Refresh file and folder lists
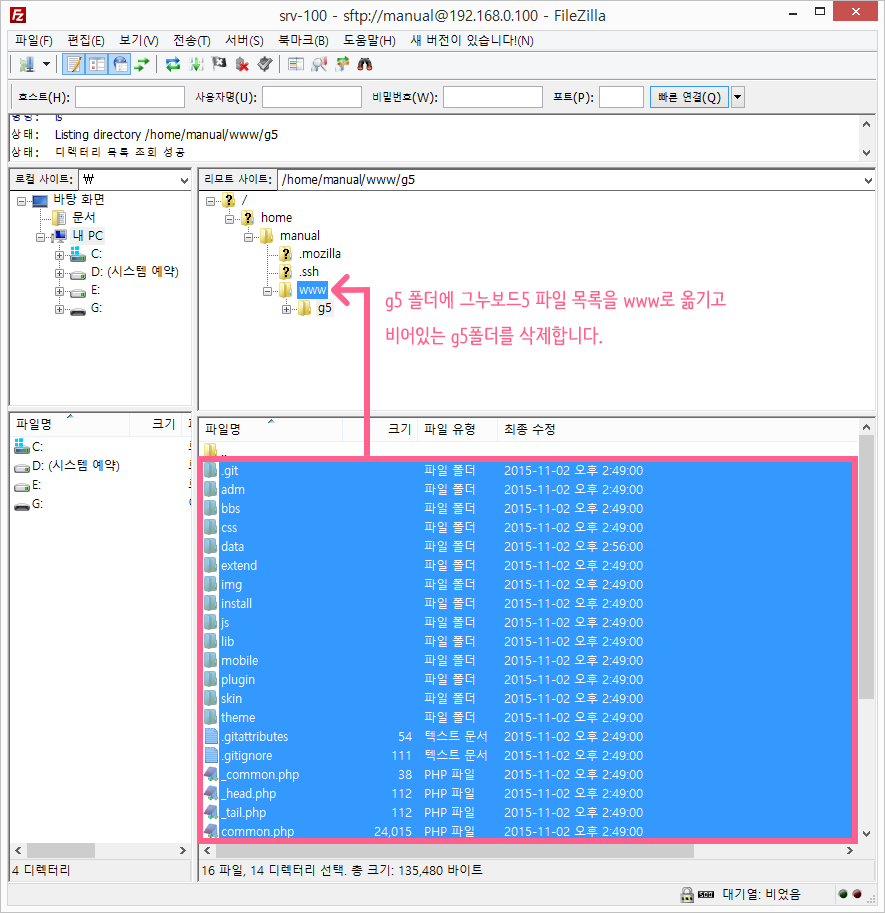885x913 pixels. point(173,64)
